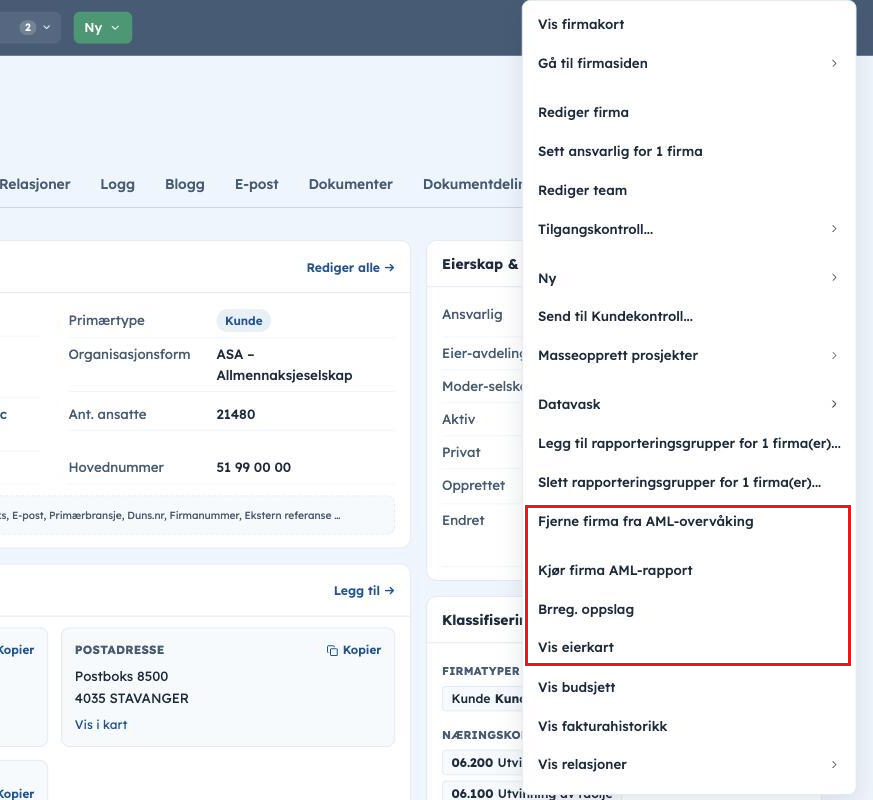Expand Tilgangskontroll submenu chevron
Image resolution: width=873 pixels, height=800 pixels.
click(x=833, y=229)
